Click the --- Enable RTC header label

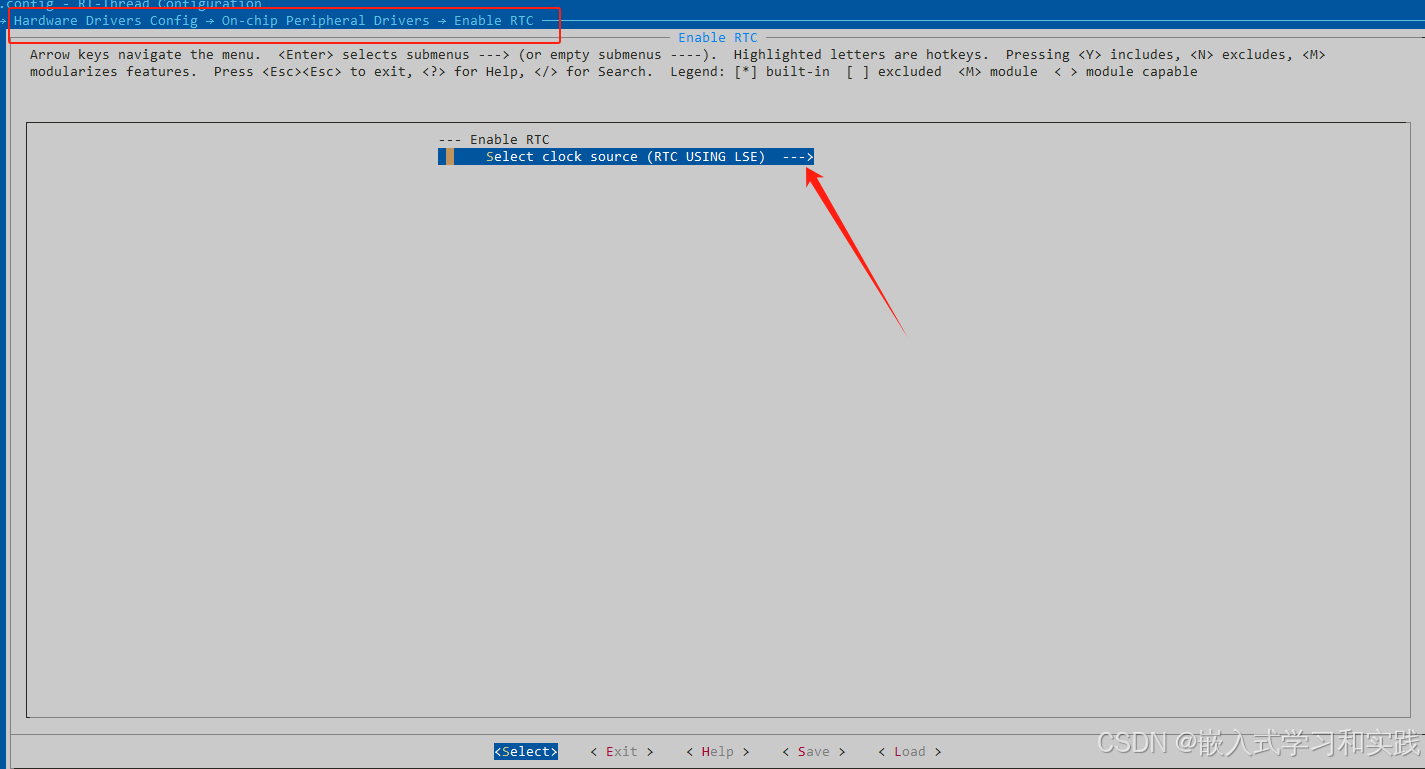[x=494, y=139]
